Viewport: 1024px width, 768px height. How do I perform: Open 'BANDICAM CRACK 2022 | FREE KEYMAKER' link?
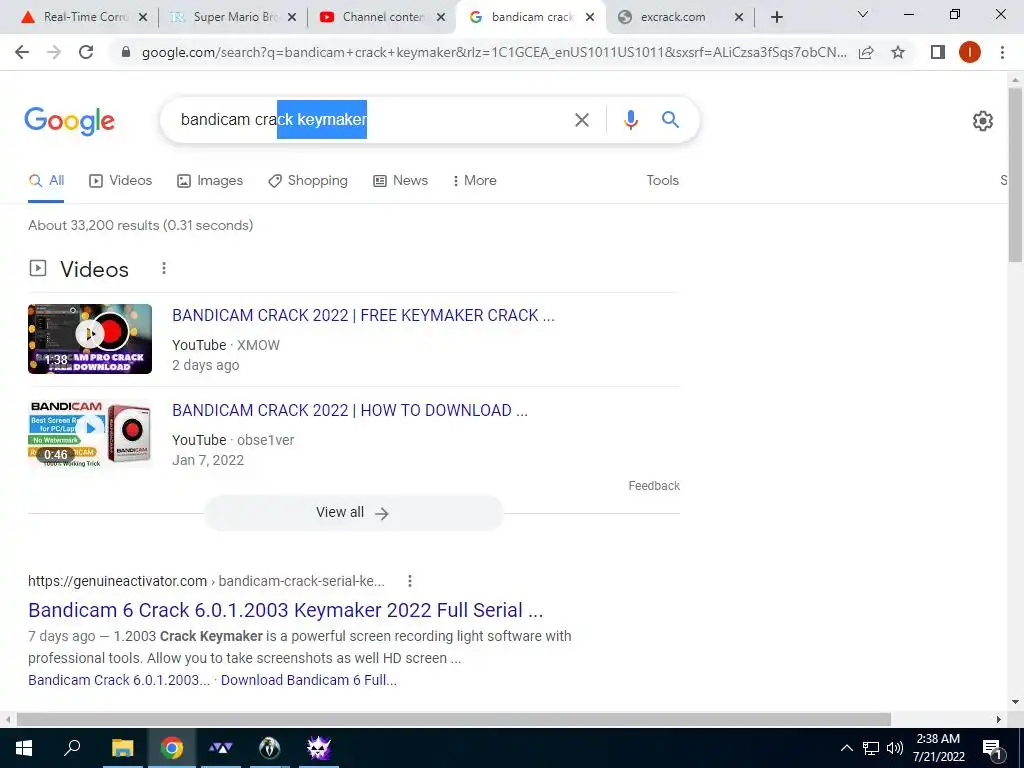363,315
